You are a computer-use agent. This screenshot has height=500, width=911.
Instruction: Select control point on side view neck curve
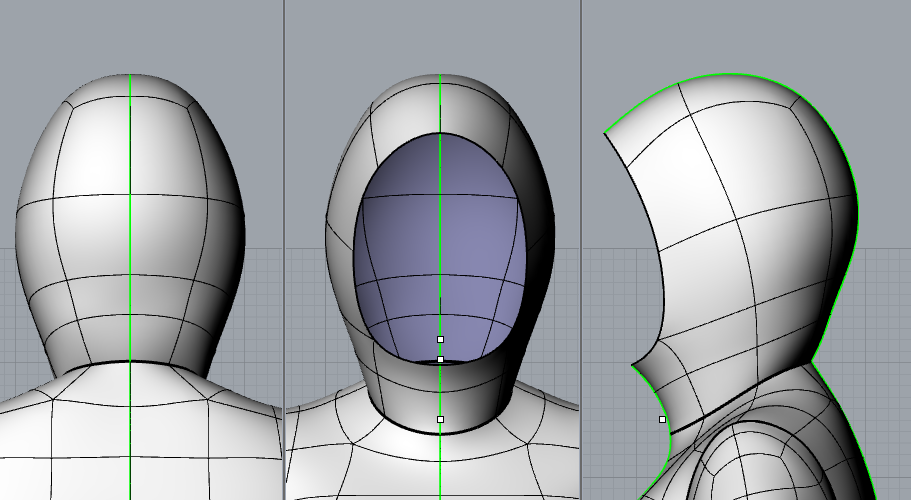[x=662, y=420]
